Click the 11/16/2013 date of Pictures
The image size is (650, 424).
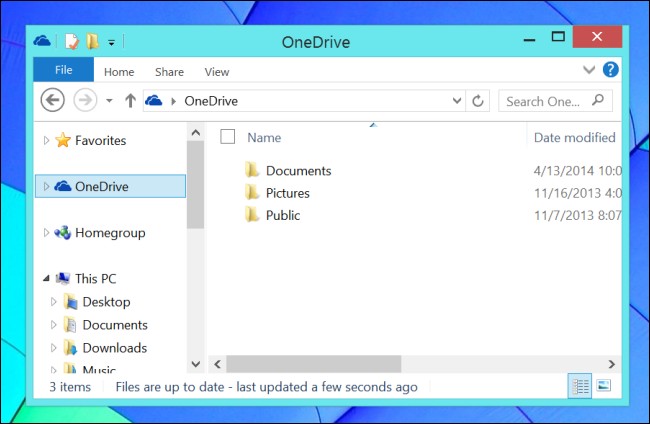click(x=577, y=193)
